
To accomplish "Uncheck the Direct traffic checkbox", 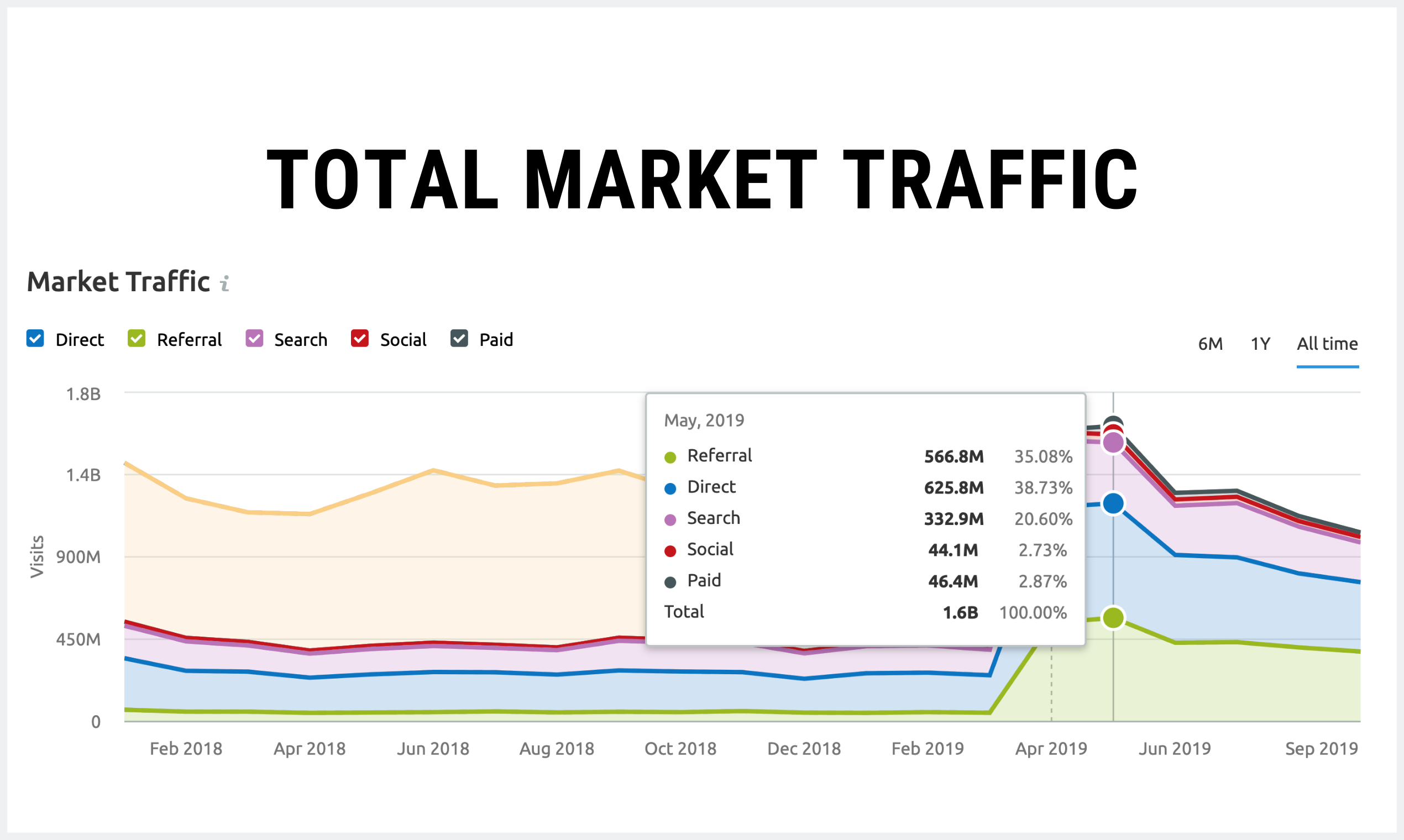I will click(x=35, y=339).
